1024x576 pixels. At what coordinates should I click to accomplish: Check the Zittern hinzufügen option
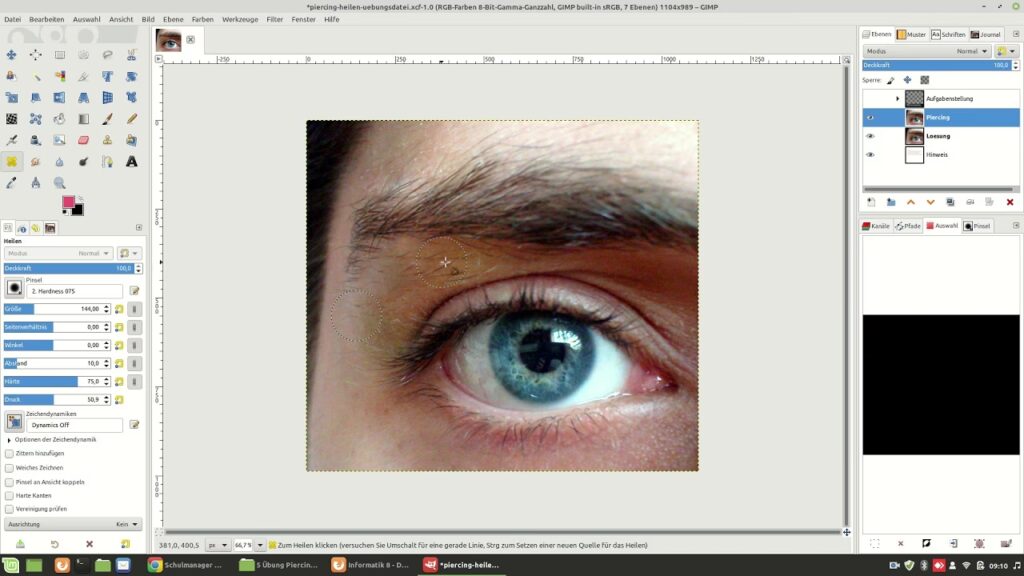[10, 453]
